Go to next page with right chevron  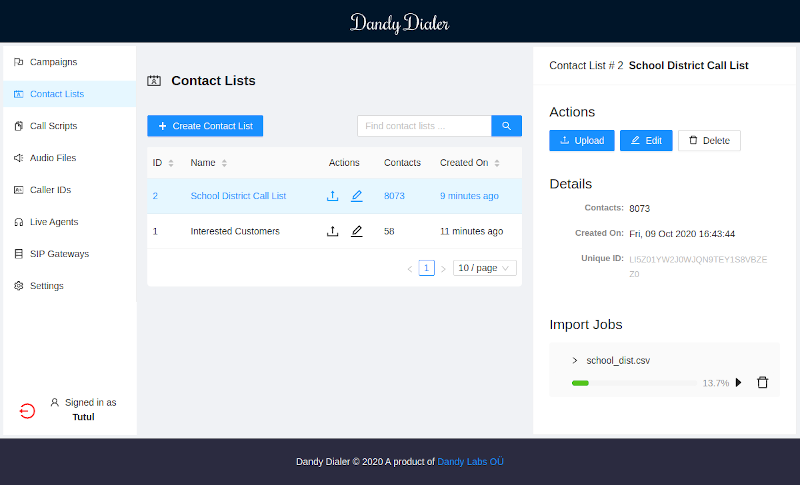tap(443, 269)
